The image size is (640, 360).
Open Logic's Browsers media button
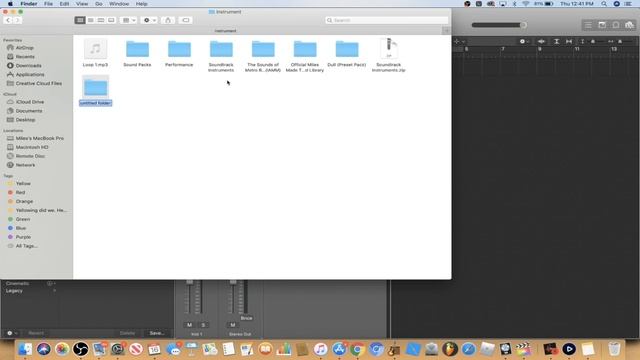[629, 25]
